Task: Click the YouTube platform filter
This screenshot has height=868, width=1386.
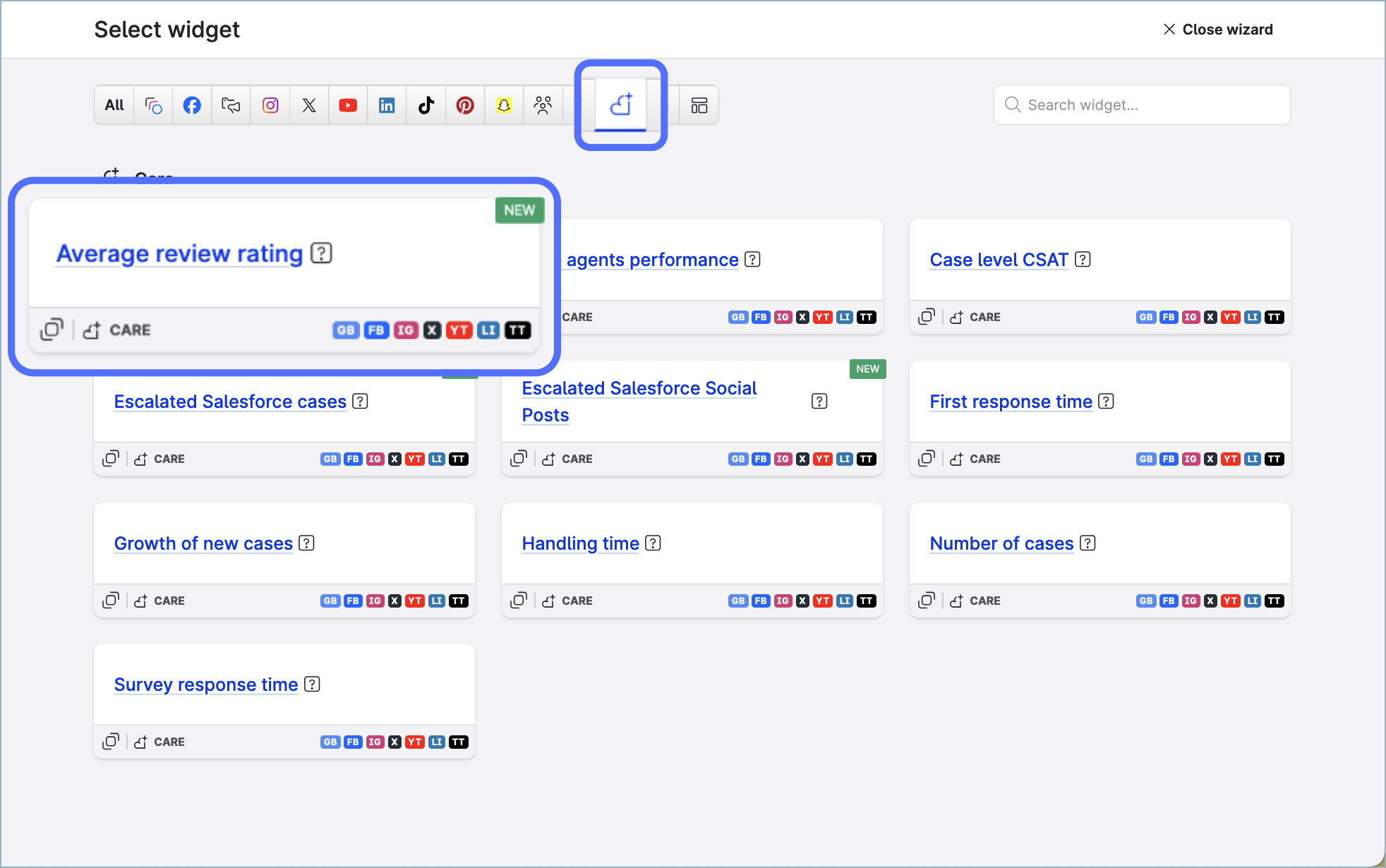Action: pos(348,105)
